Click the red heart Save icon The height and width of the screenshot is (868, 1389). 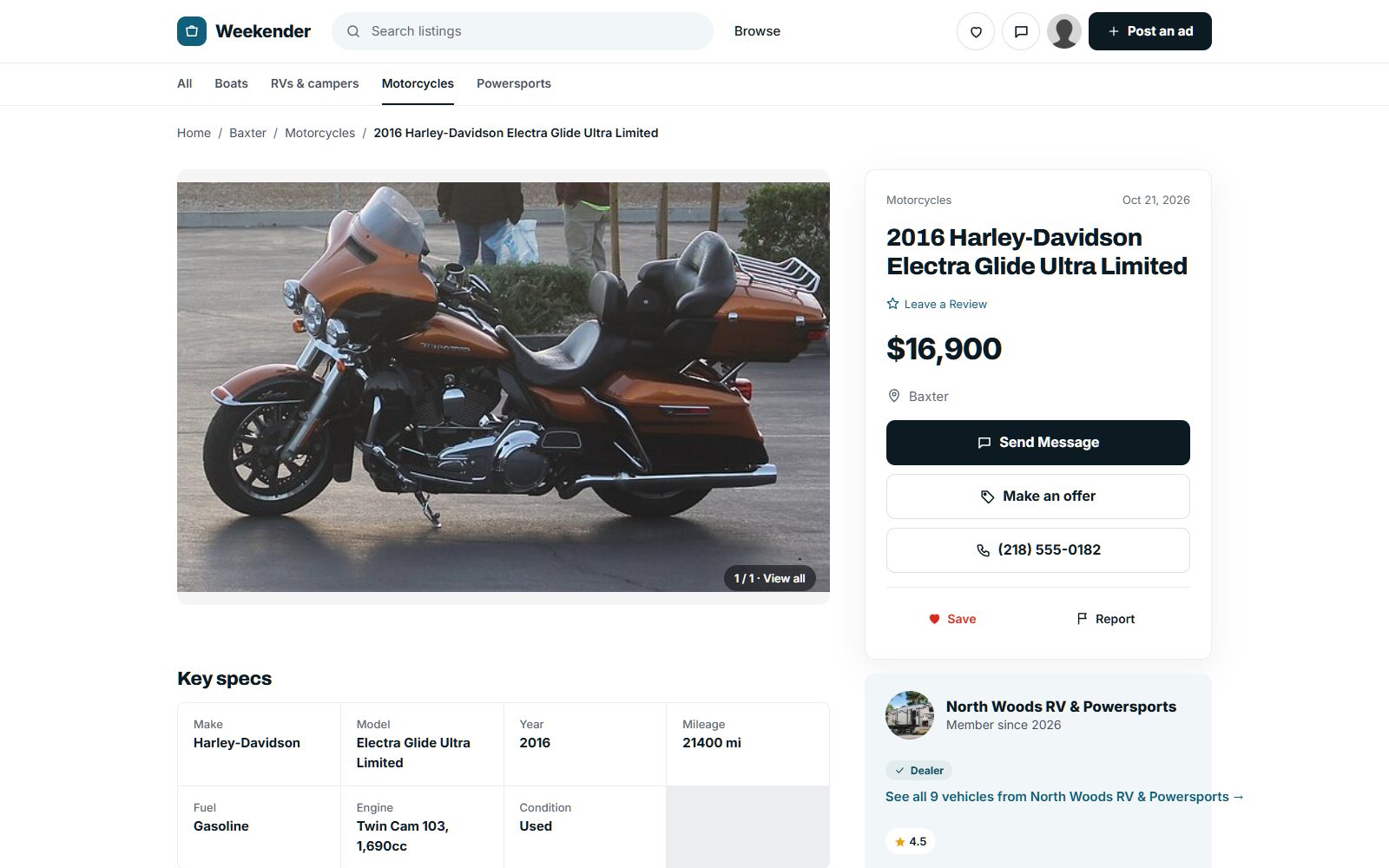click(x=934, y=619)
